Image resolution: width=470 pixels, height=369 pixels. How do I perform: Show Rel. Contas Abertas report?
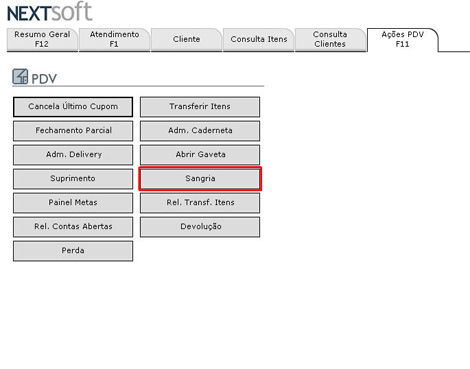coord(73,227)
